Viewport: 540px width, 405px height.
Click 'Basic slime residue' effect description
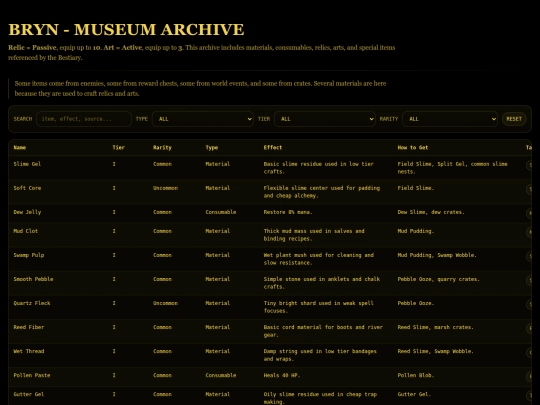(319, 168)
